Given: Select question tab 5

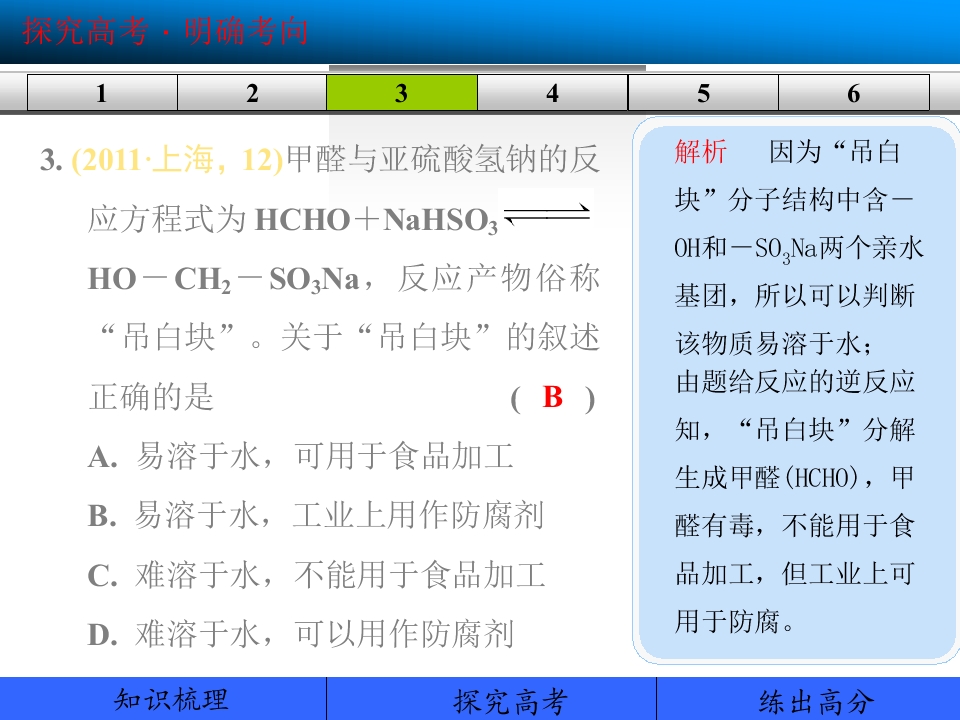Looking at the screenshot, I should (703, 93).
